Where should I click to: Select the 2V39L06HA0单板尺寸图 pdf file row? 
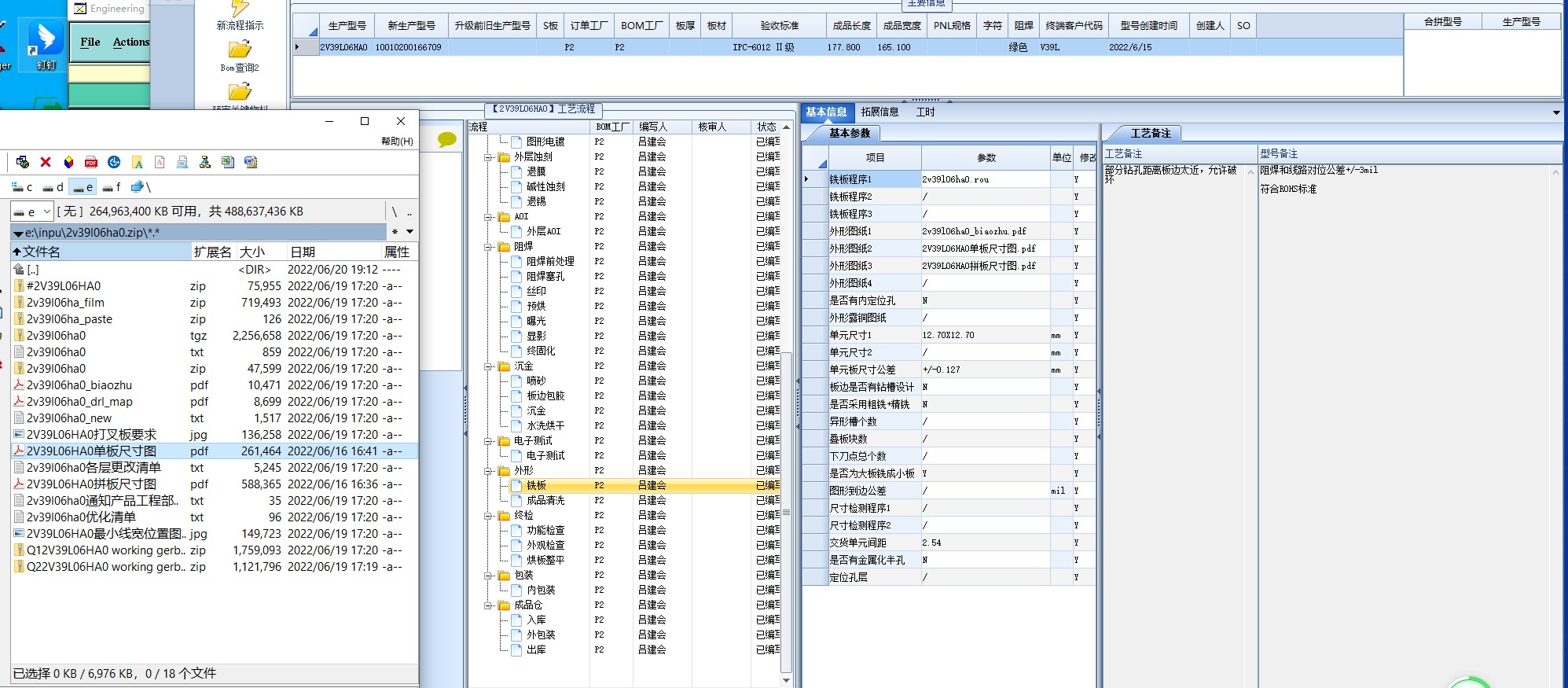coord(214,451)
